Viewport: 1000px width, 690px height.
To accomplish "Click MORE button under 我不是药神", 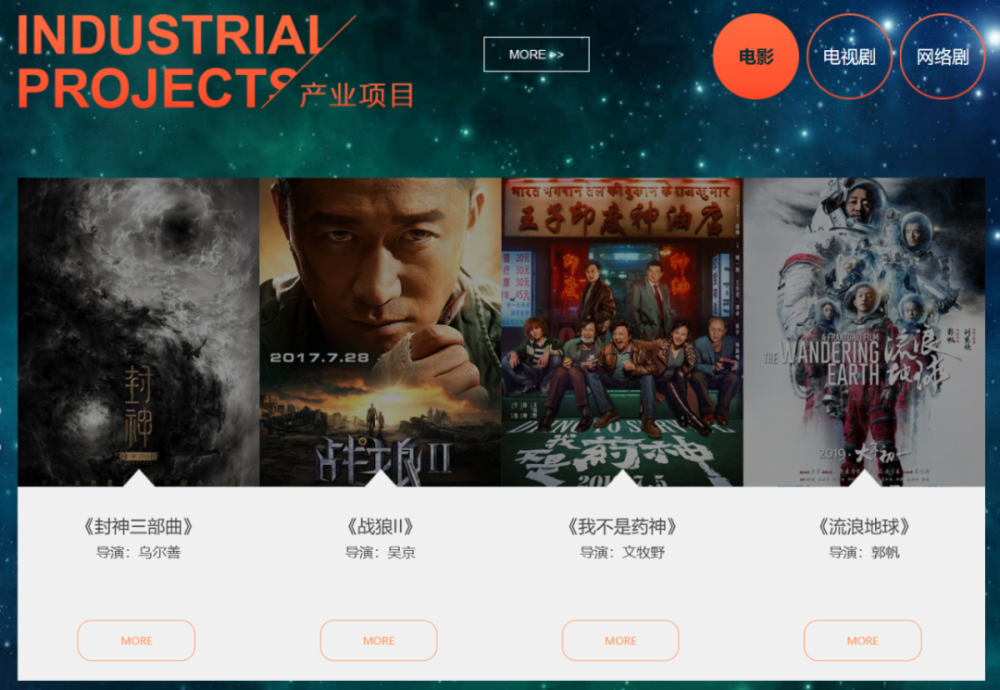I will point(621,640).
